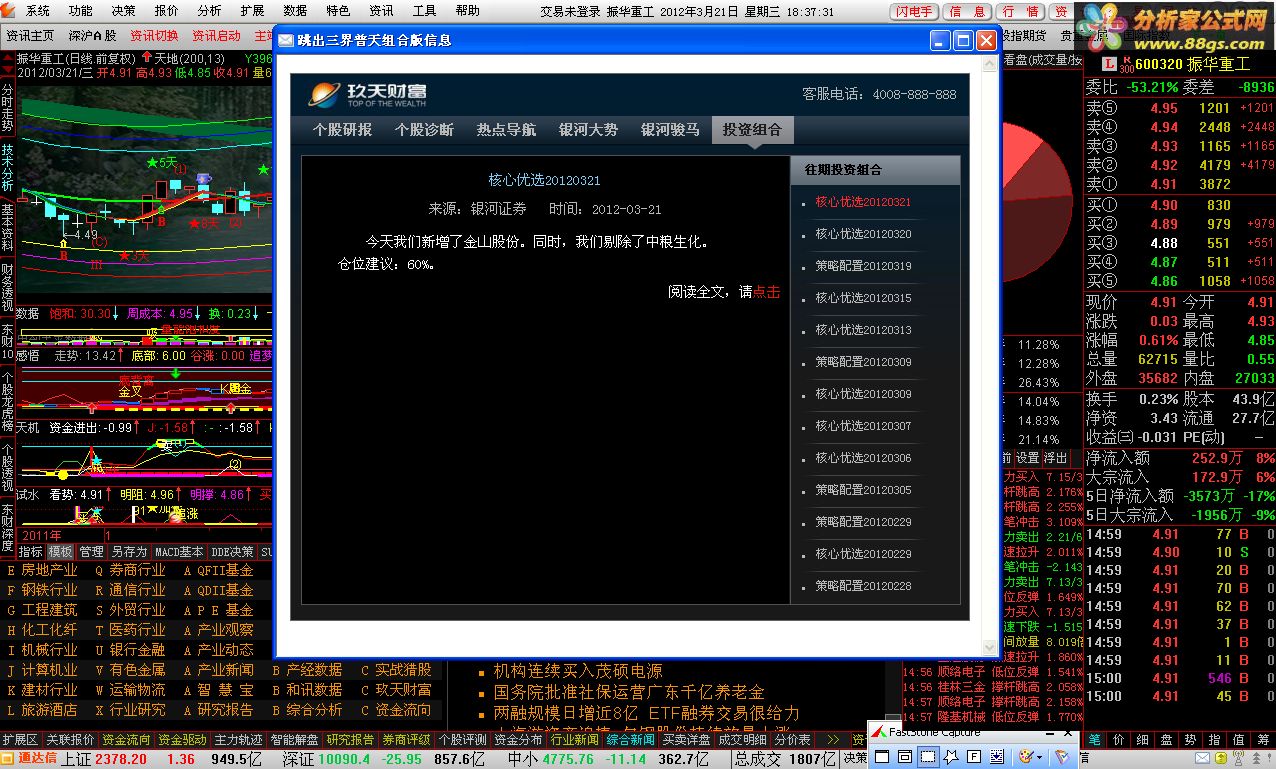
Task: Click 信息 button at top bar
Action: 966,12
